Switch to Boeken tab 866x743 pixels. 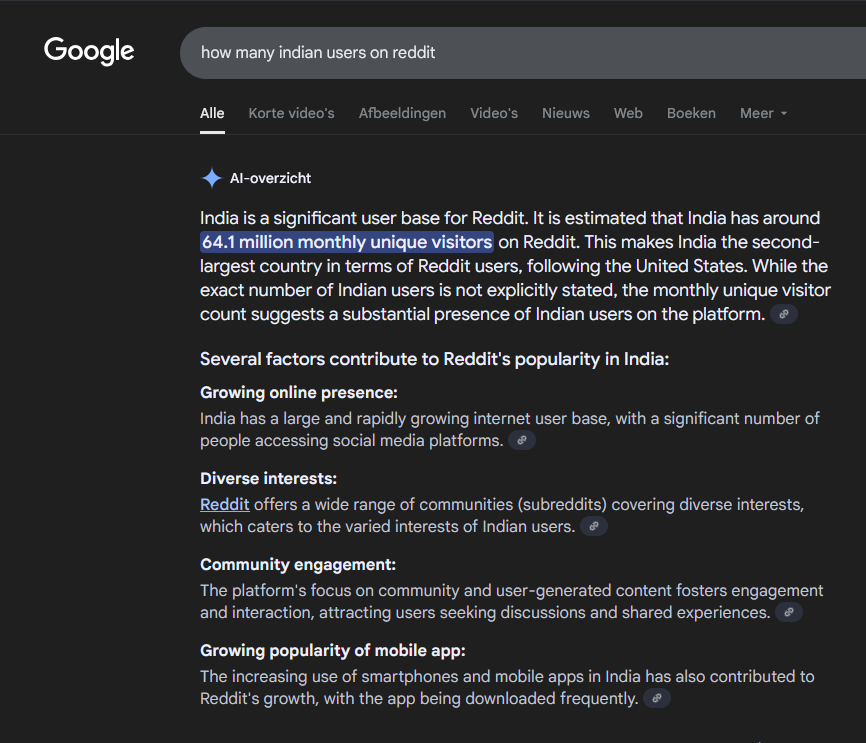pyautogui.click(x=691, y=113)
